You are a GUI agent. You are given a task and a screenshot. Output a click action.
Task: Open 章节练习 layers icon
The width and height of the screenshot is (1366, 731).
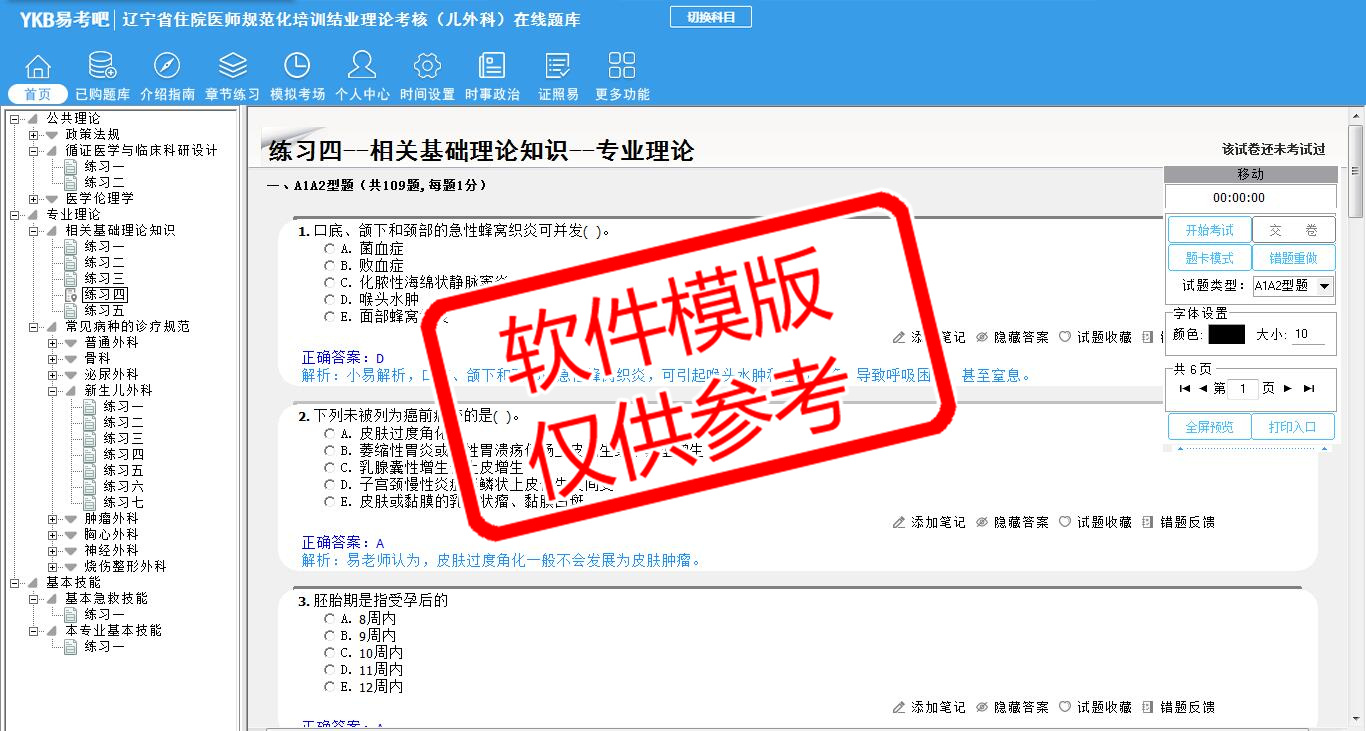232,67
